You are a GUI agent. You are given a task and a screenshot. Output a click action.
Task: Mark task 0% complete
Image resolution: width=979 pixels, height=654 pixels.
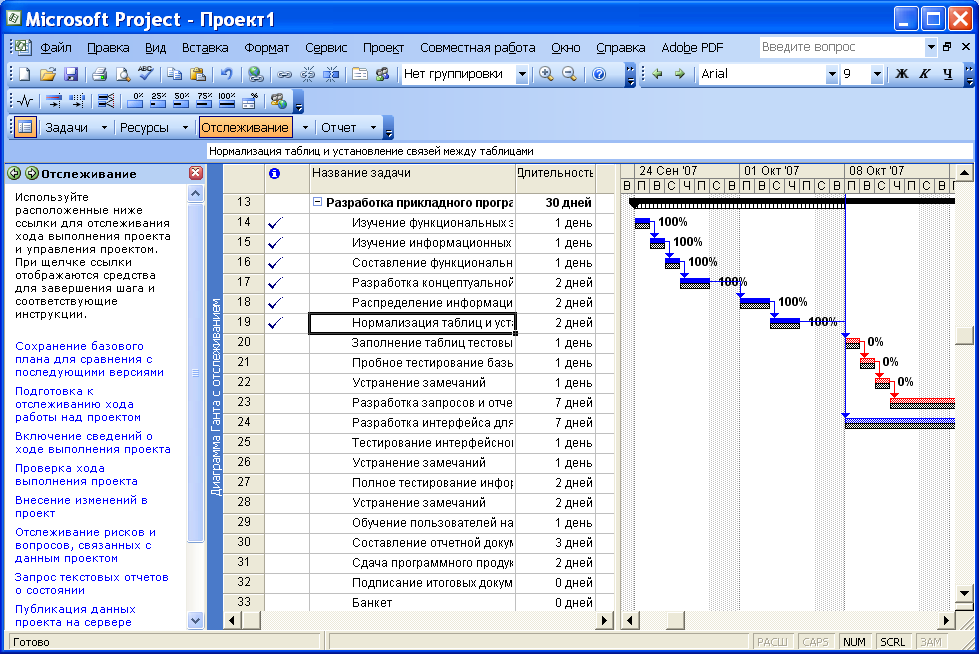click(x=135, y=101)
